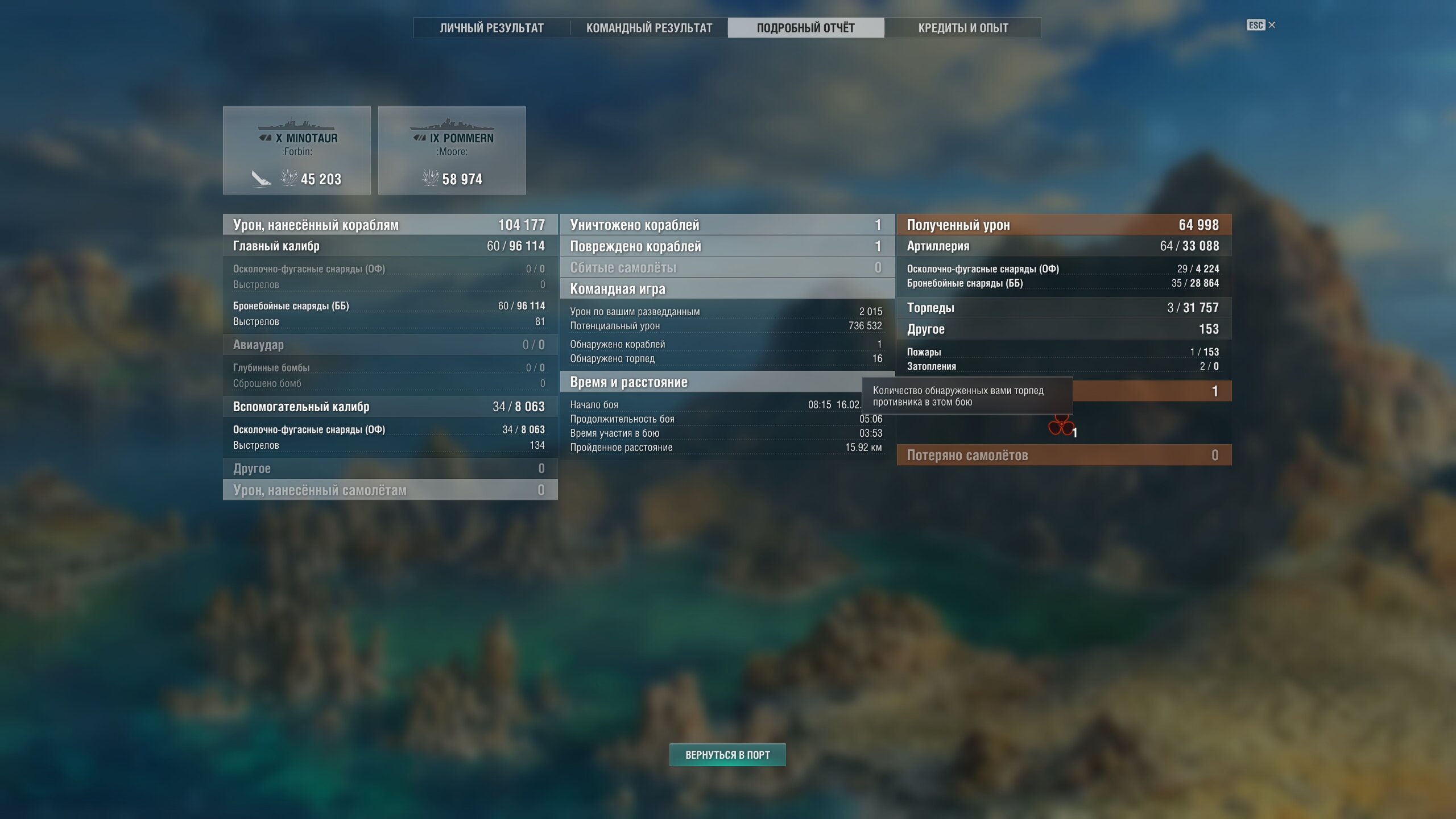Click the Minotaur ship silhouette icon
This screenshot has height=819, width=1456.
point(296,125)
